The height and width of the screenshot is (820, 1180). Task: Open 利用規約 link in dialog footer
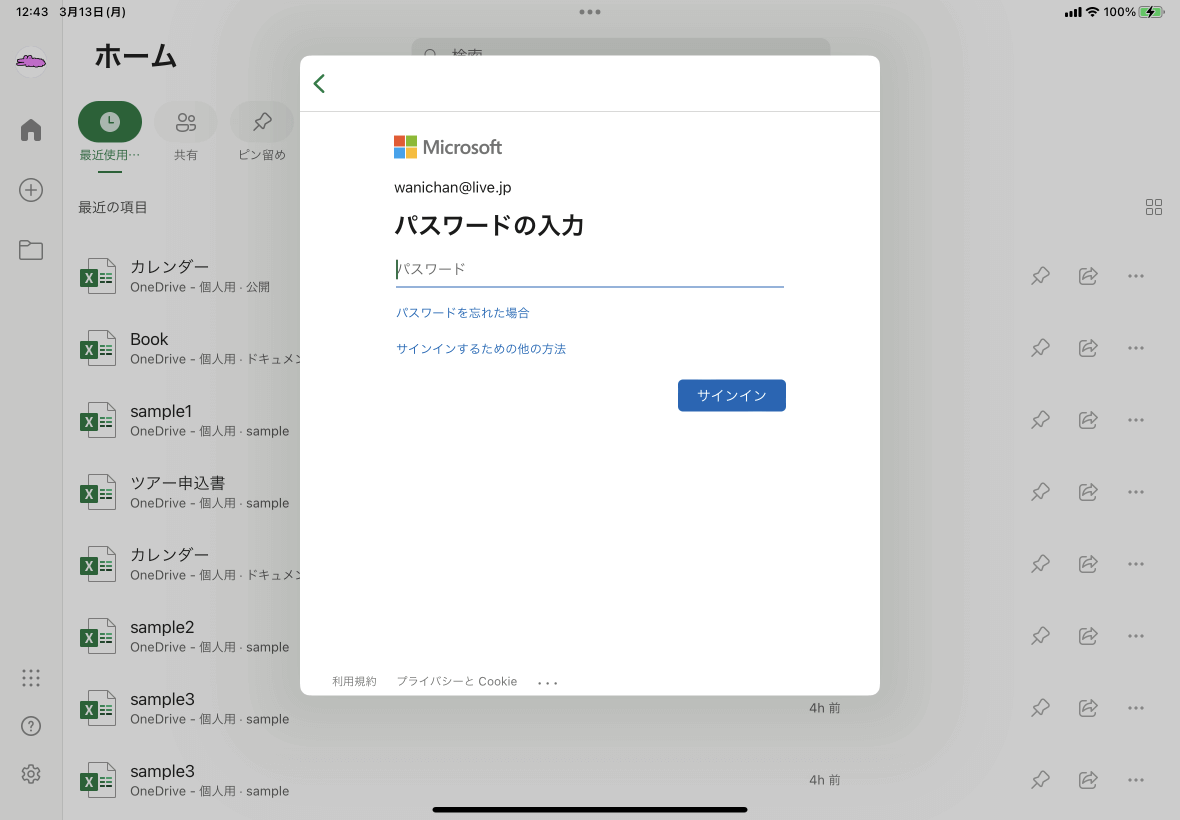[354, 682]
